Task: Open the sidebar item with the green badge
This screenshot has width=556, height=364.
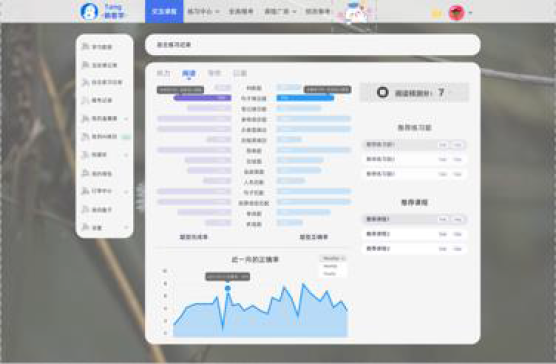Action: tap(105, 136)
